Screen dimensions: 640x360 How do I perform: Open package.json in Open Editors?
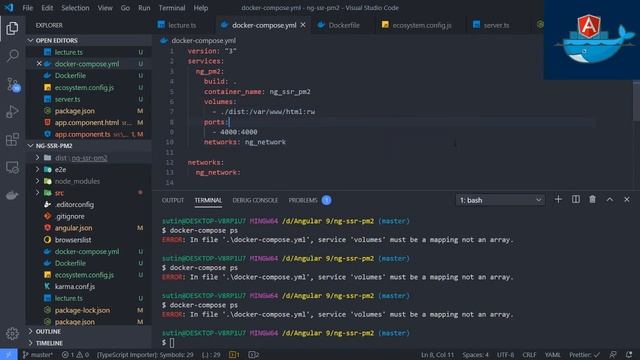pyautogui.click(x=89, y=111)
